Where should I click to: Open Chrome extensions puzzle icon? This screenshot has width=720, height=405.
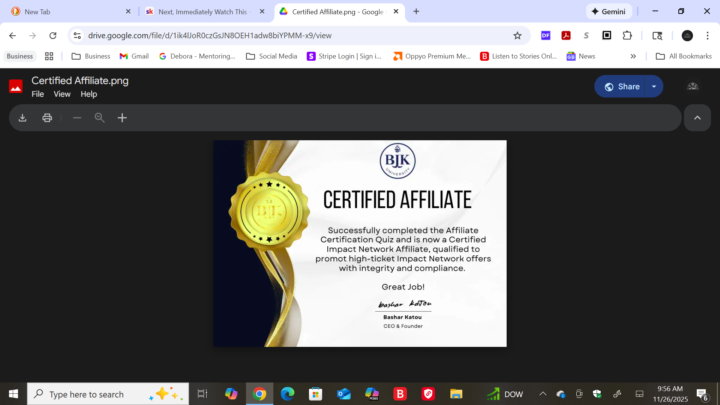pyautogui.click(x=627, y=35)
